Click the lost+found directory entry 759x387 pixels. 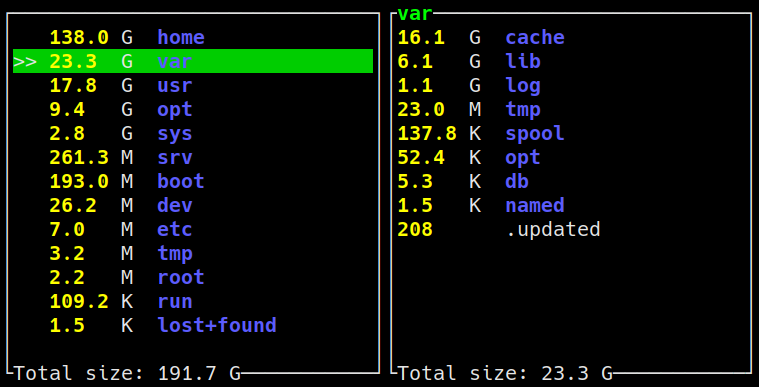[193, 325]
